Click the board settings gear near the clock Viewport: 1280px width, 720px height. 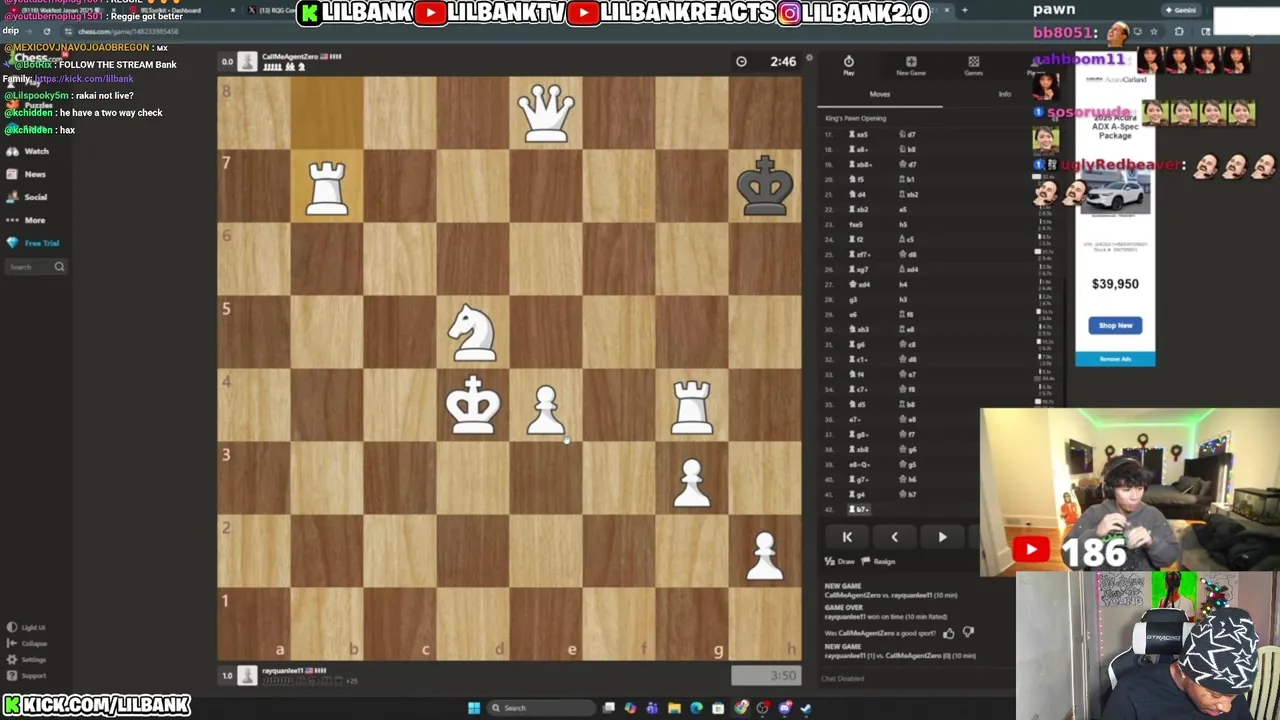coord(809,59)
